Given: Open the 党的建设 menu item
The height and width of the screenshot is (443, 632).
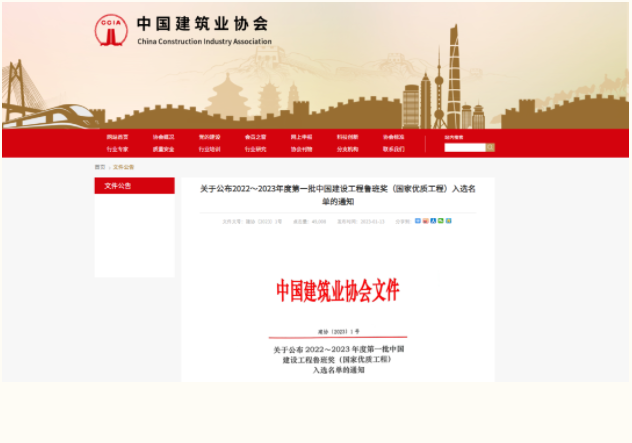Looking at the screenshot, I should point(209,137).
